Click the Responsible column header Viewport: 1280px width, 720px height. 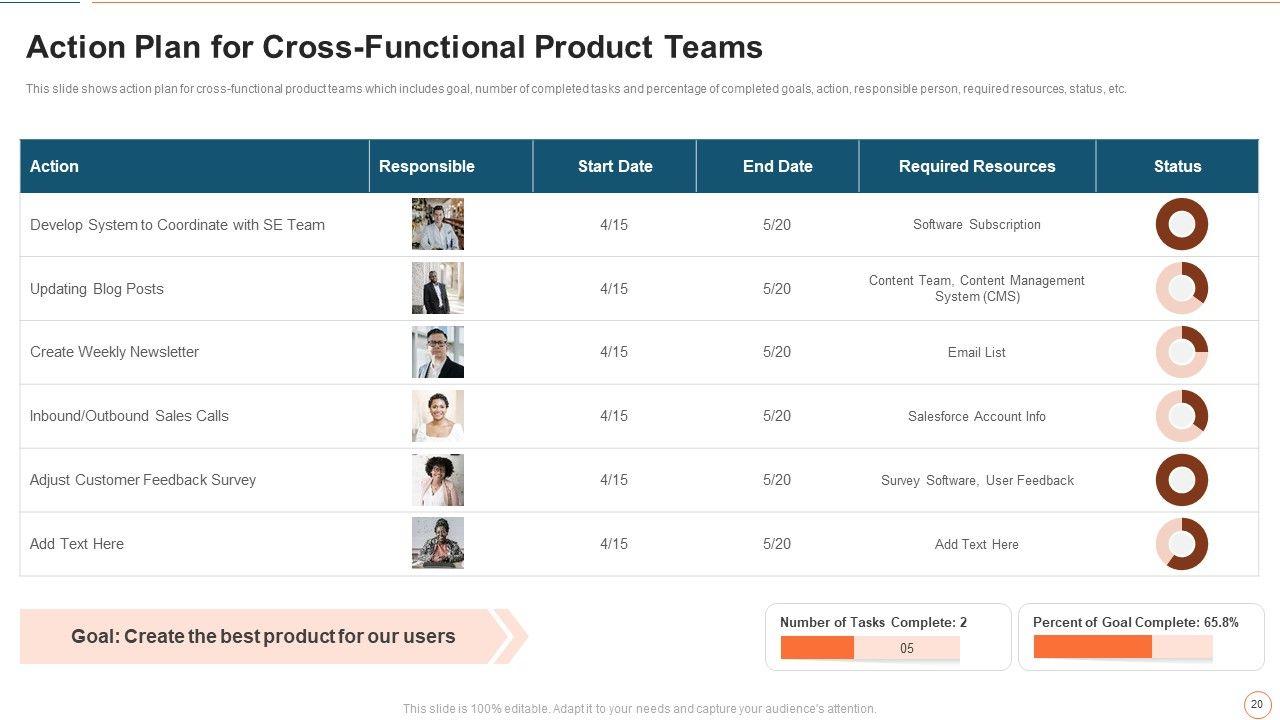click(427, 166)
